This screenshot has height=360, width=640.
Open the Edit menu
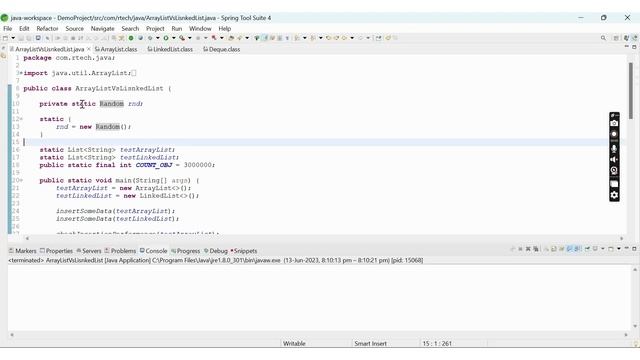point(24,29)
